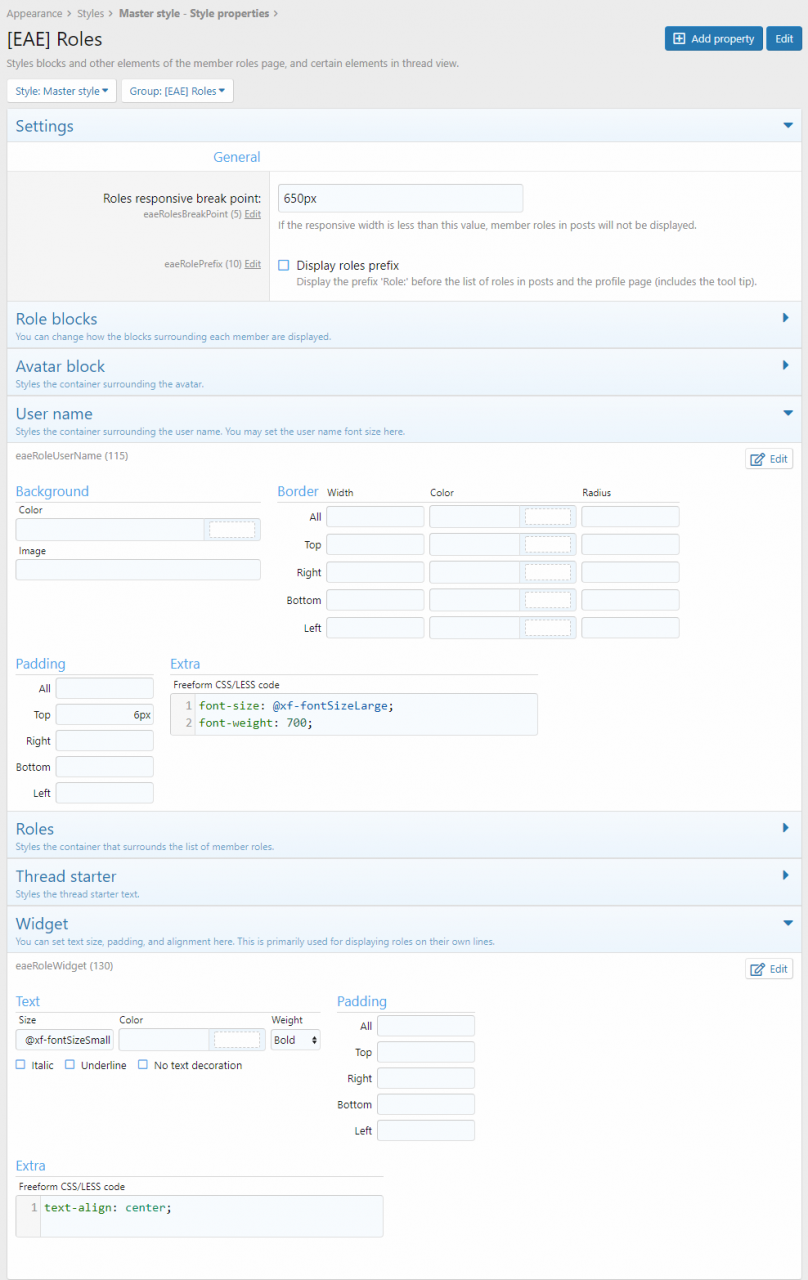Enable Display roles prefix checkbox
The width and height of the screenshot is (808, 1280).
tap(284, 266)
